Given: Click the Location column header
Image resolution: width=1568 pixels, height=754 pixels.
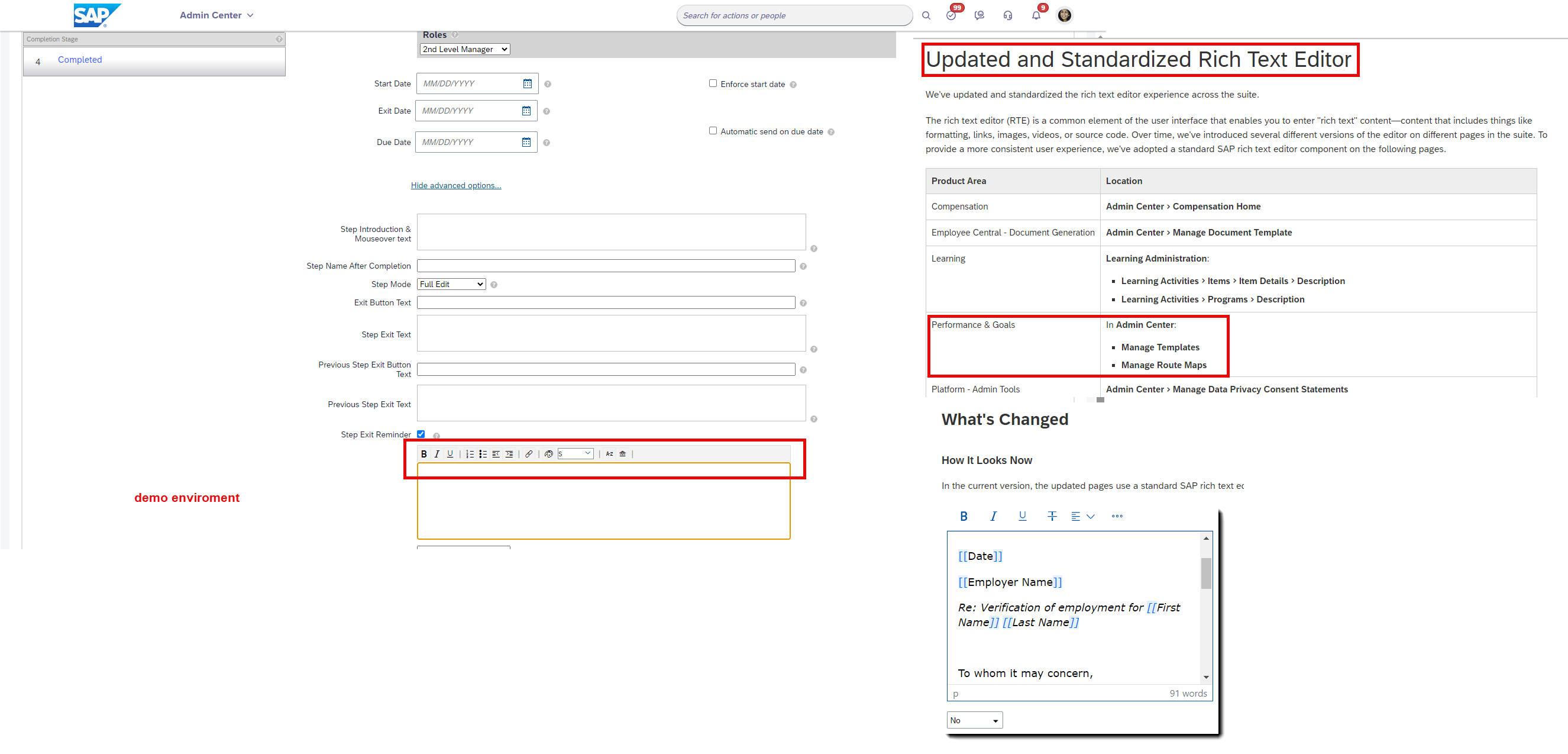Looking at the screenshot, I should click(1318, 181).
